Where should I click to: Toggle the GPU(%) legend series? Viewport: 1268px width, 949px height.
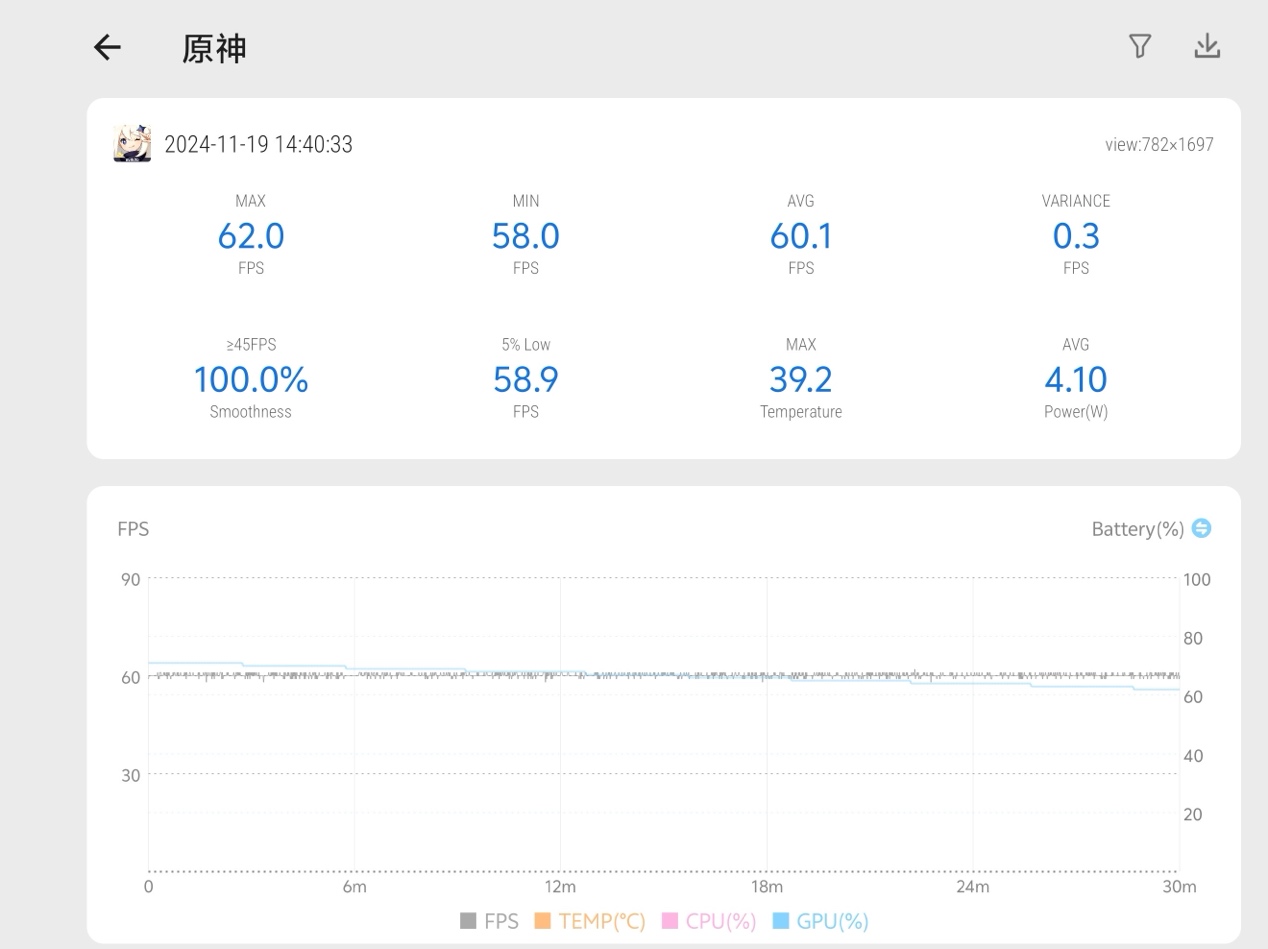pyautogui.click(x=821, y=921)
